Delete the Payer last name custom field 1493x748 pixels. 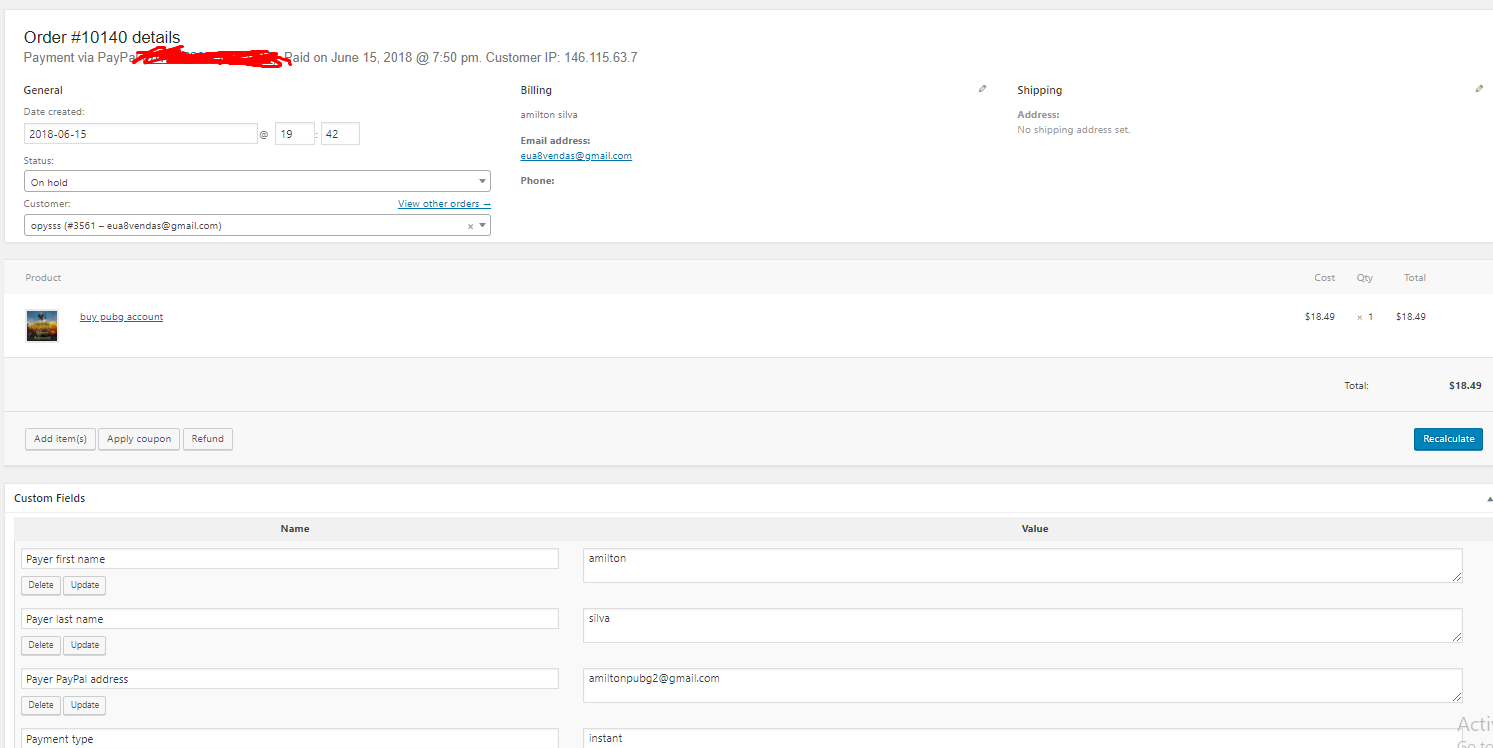[41, 645]
